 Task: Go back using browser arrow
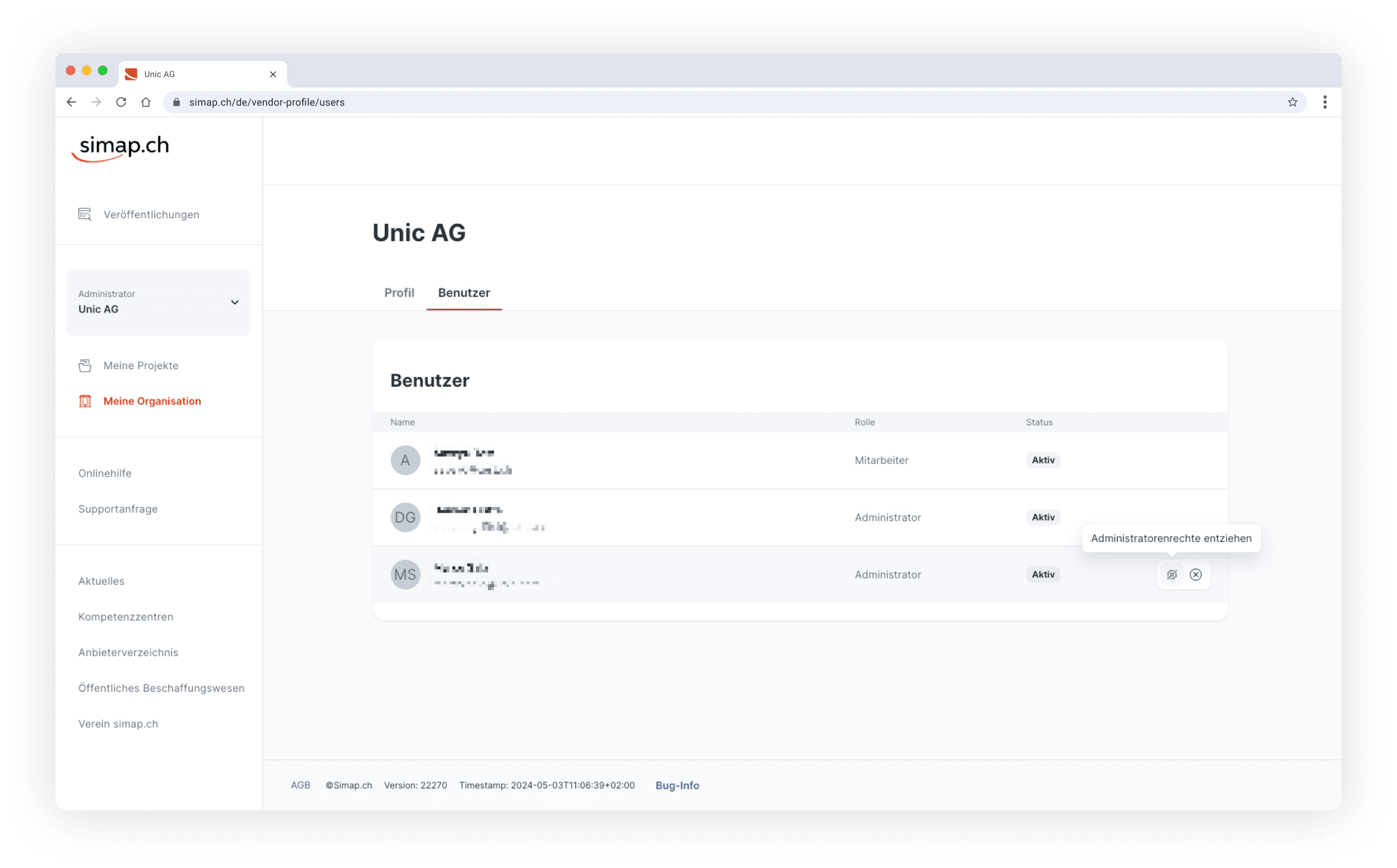(x=71, y=102)
